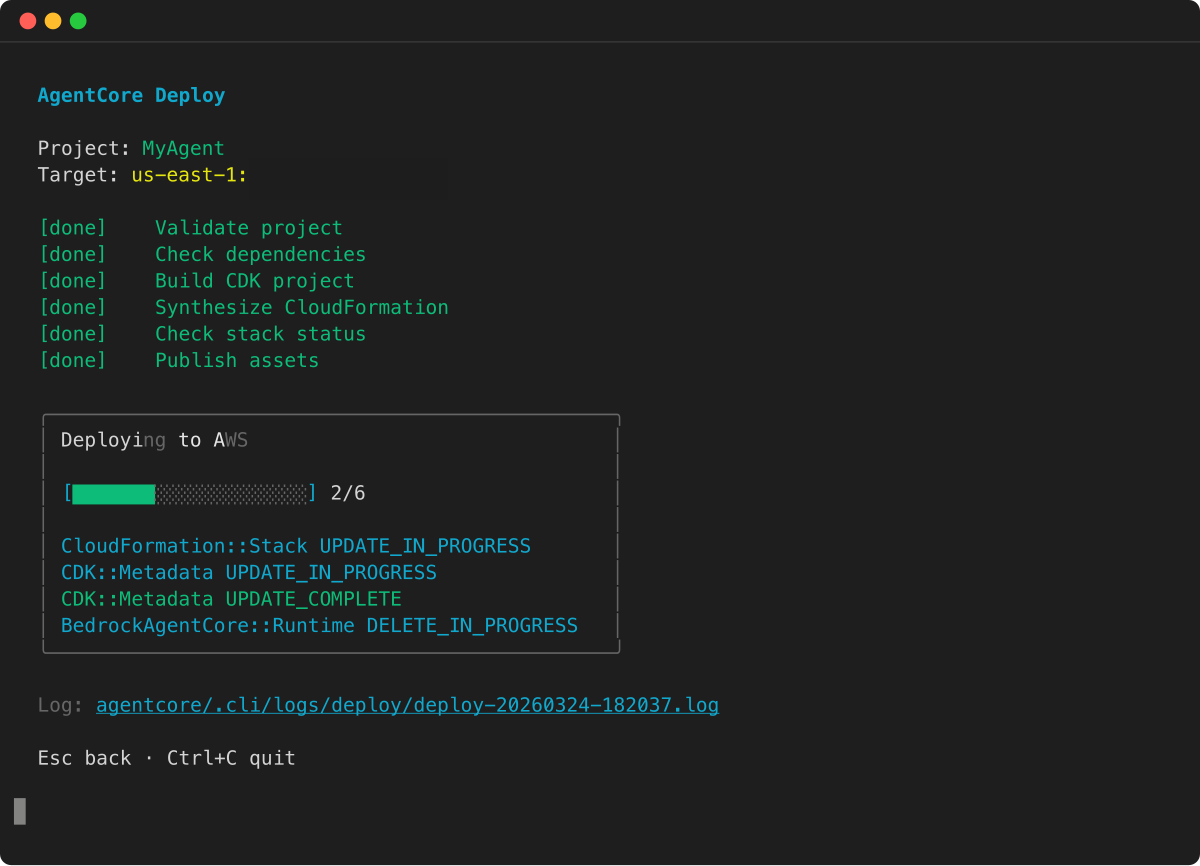Image resolution: width=1200 pixels, height=866 pixels.
Task: Click the green deployment progress bar
Action: click(x=110, y=492)
